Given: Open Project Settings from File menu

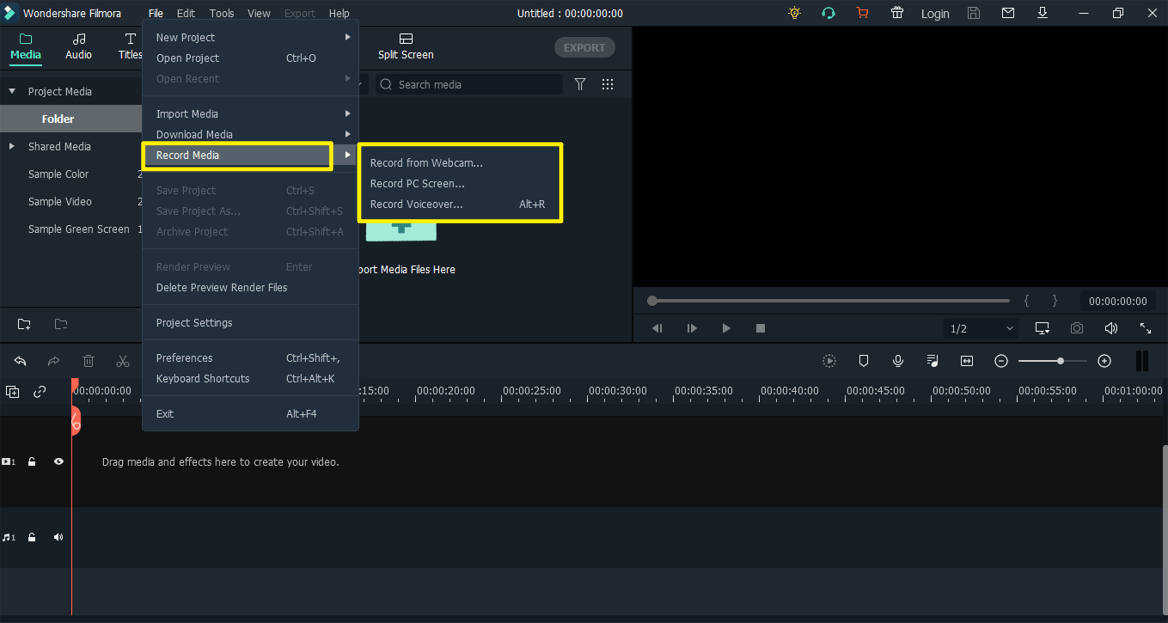Looking at the screenshot, I should [251, 323].
